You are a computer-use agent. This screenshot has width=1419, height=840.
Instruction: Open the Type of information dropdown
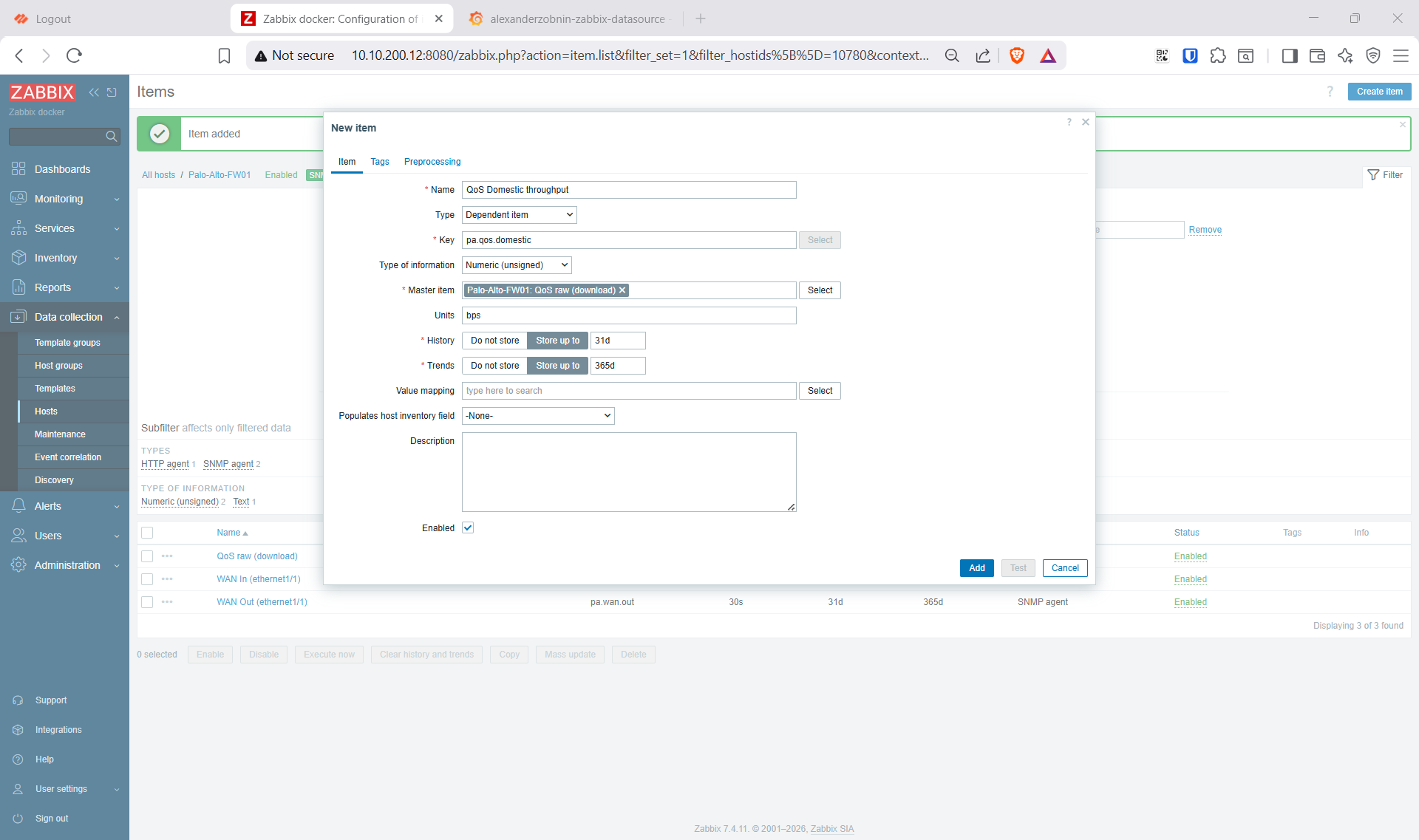(517, 265)
